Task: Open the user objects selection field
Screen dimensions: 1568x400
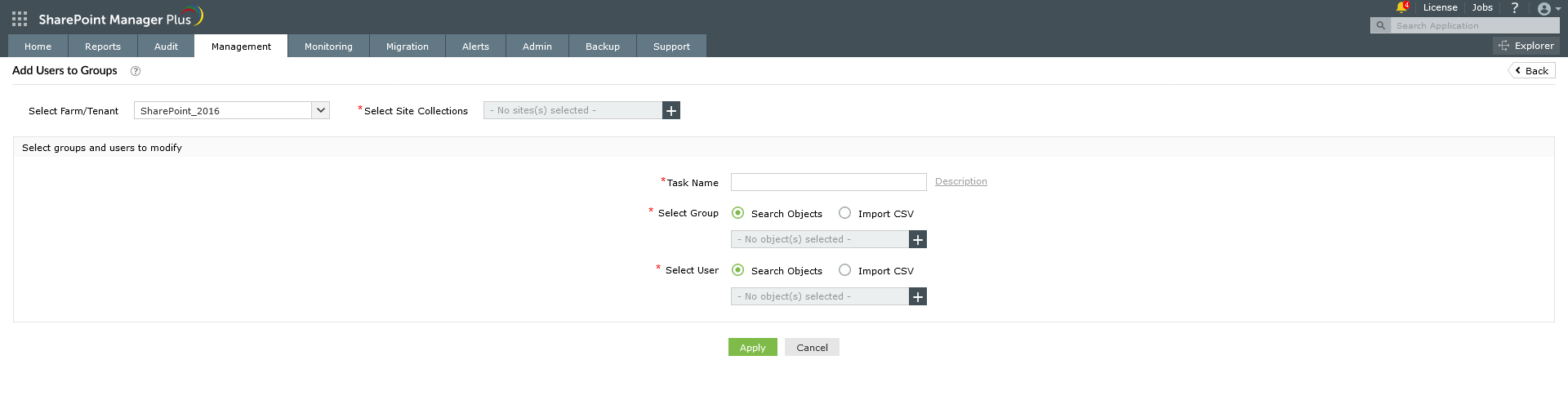Action: 820,296
